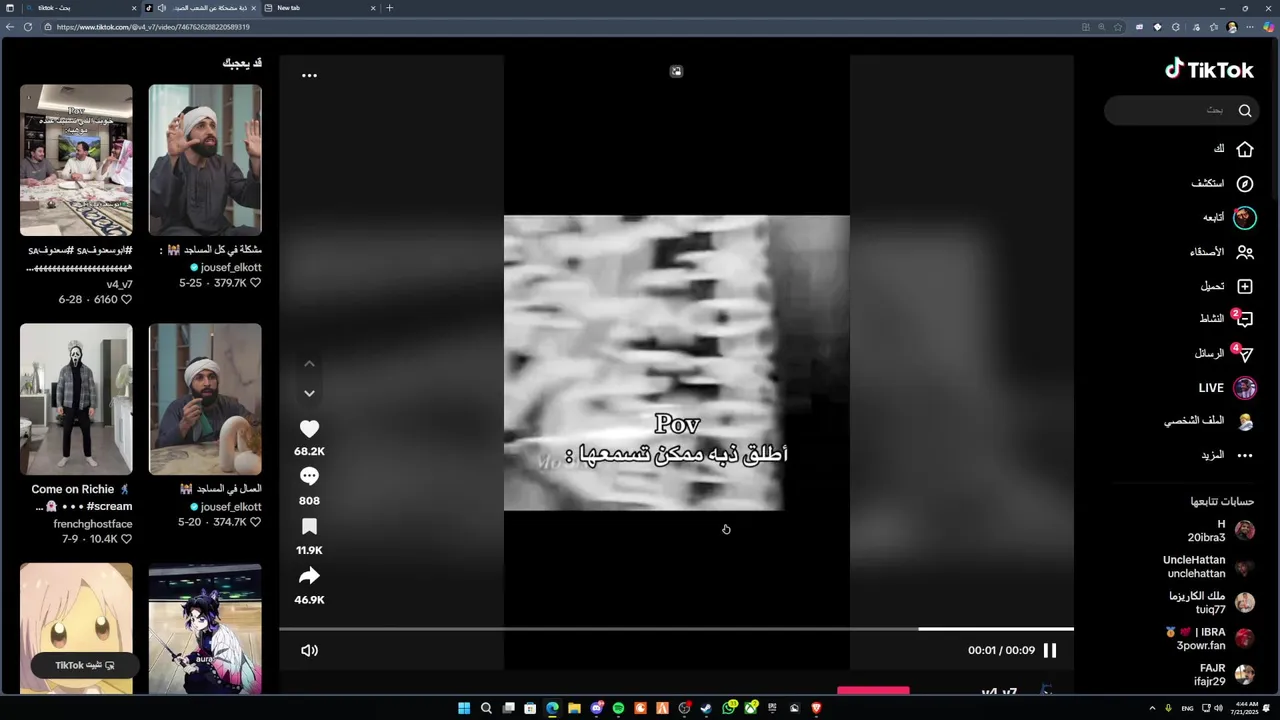Open followed account ifajr29

click(1222, 675)
